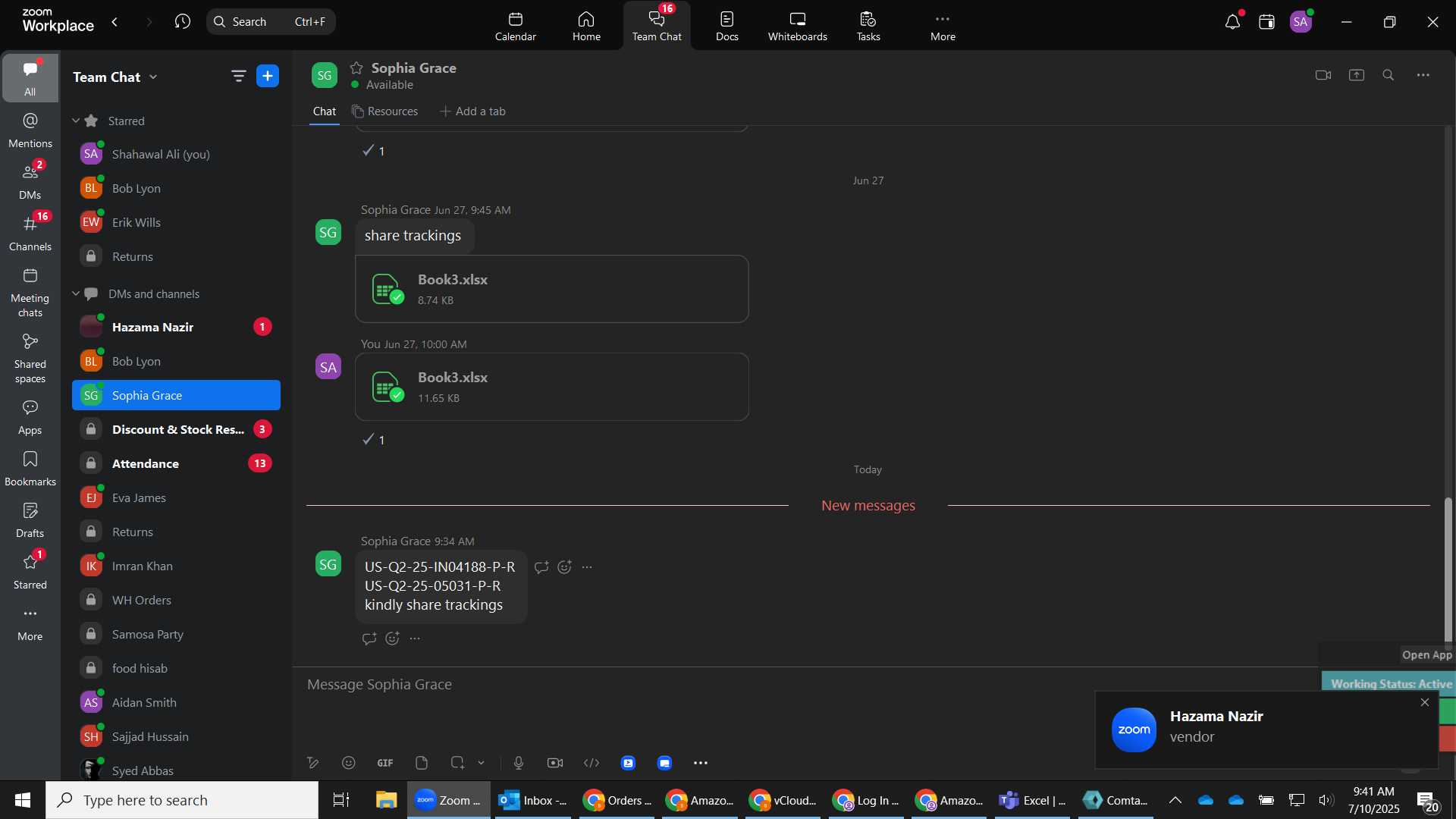The width and height of the screenshot is (1456, 819).
Task: Collapse the Starred section
Action: pos(76,121)
